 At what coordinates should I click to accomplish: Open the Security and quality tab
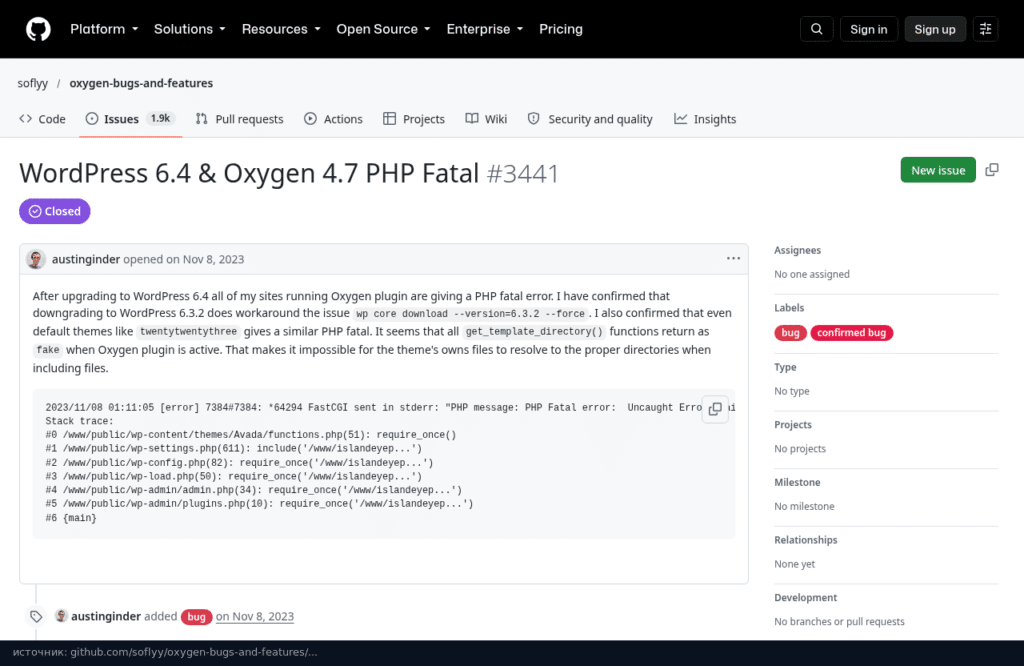[x=590, y=119]
